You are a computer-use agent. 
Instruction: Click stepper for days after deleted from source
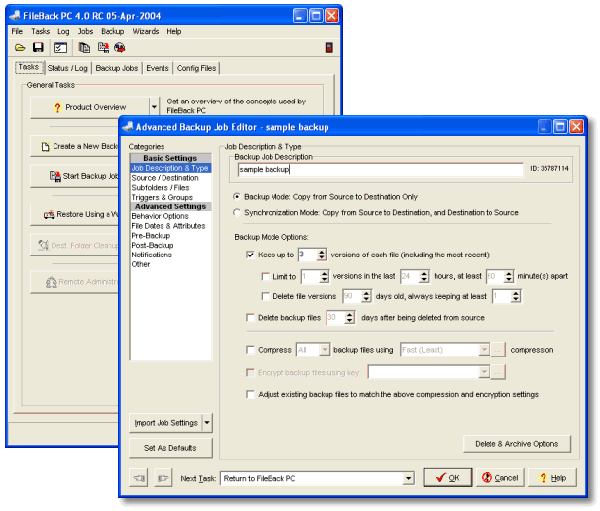349,318
